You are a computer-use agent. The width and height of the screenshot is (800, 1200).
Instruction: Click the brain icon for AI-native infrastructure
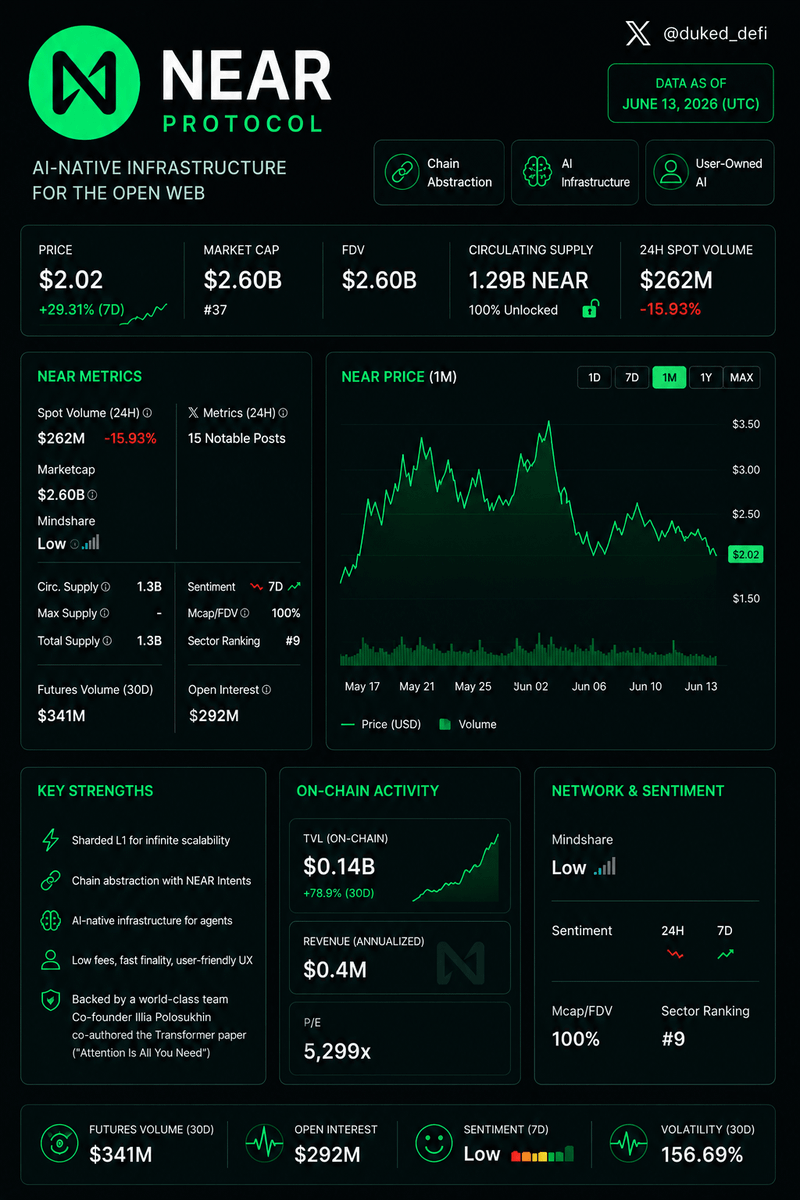click(50, 921)
